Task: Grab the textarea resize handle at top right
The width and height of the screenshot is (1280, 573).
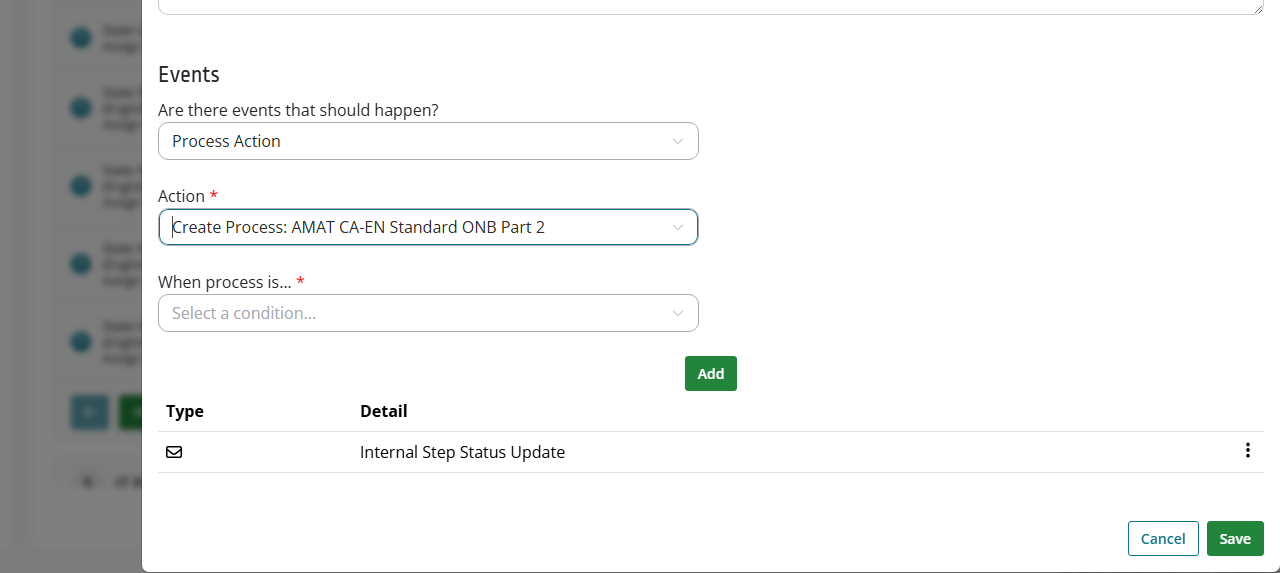Action: 1257,8
